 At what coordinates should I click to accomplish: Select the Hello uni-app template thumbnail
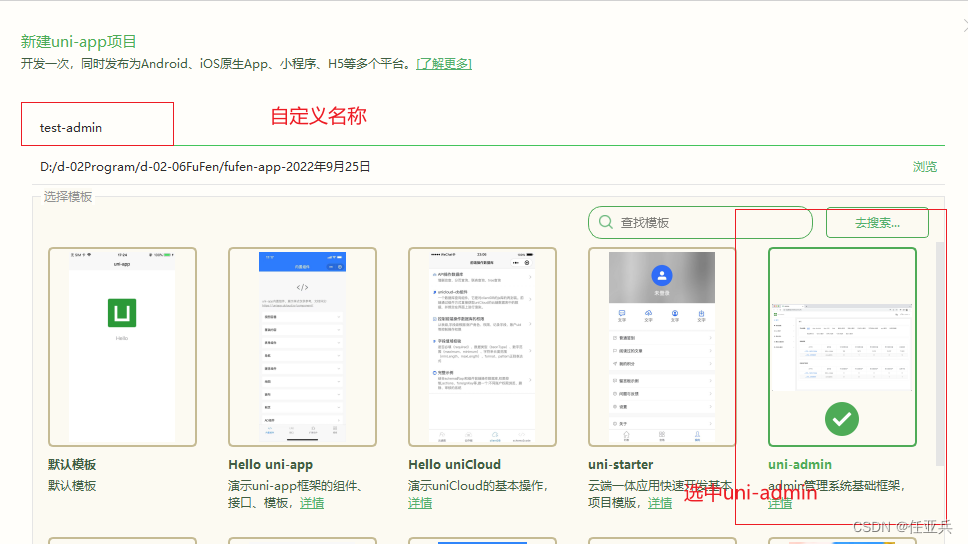[x=302, y=346]
